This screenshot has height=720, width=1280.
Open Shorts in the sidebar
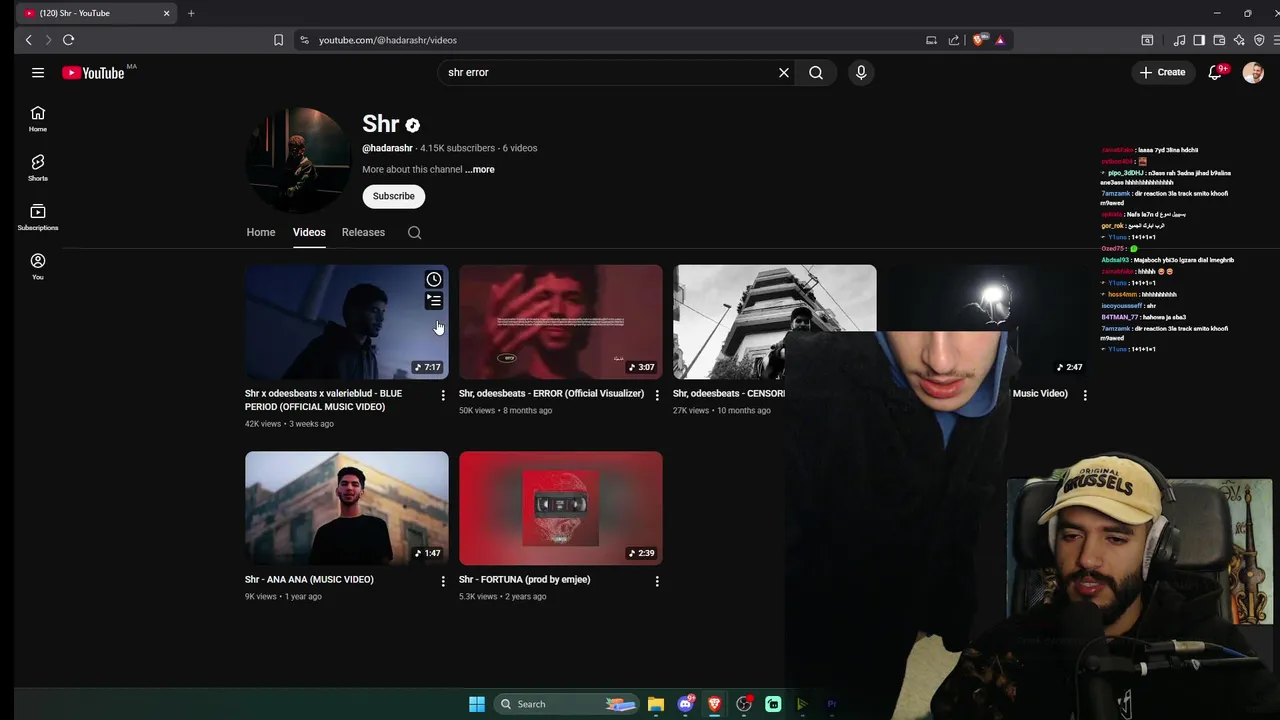click(38, 168)
